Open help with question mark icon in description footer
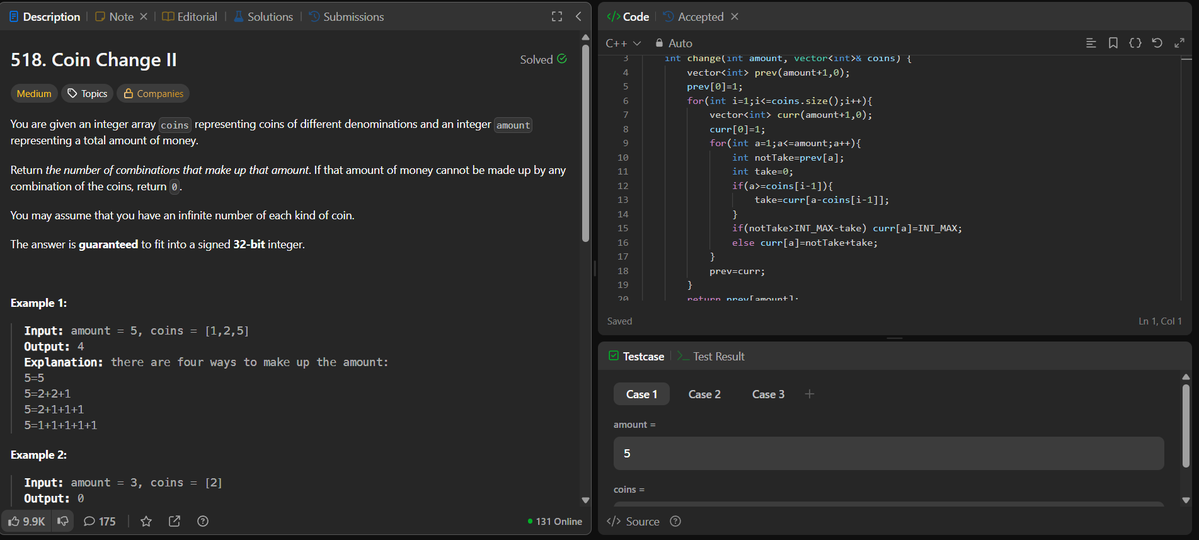Image resolution: width=1199 pixels, height=540 pixels. (203, 522)
